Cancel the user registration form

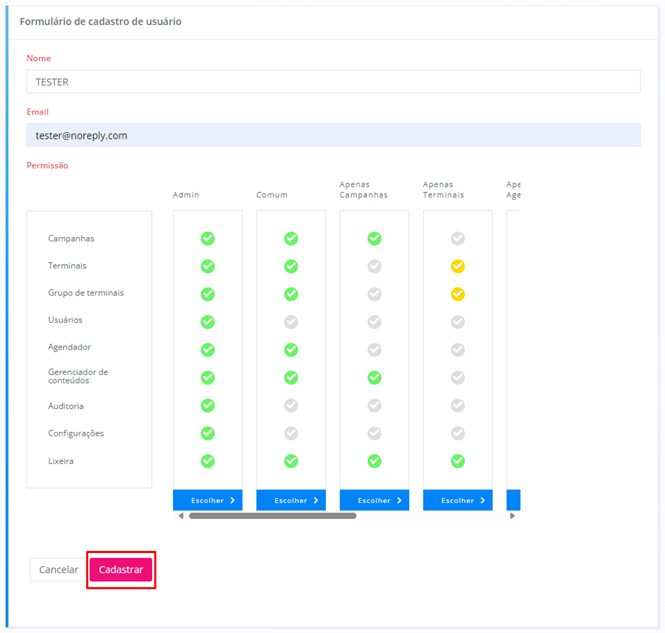(x=58, y=570)
